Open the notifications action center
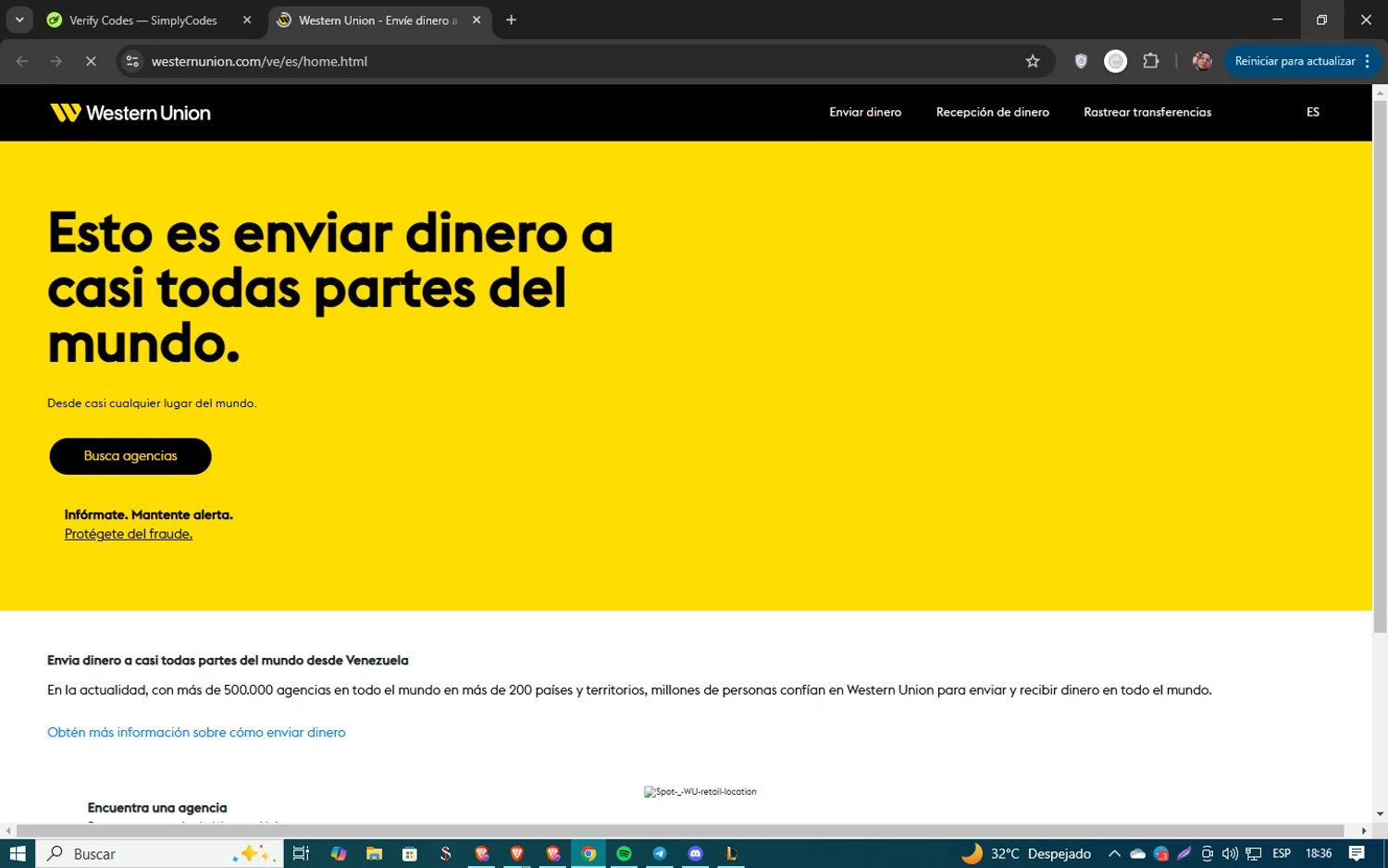The image size is (1388, 868). click(x=1357, y=853)
